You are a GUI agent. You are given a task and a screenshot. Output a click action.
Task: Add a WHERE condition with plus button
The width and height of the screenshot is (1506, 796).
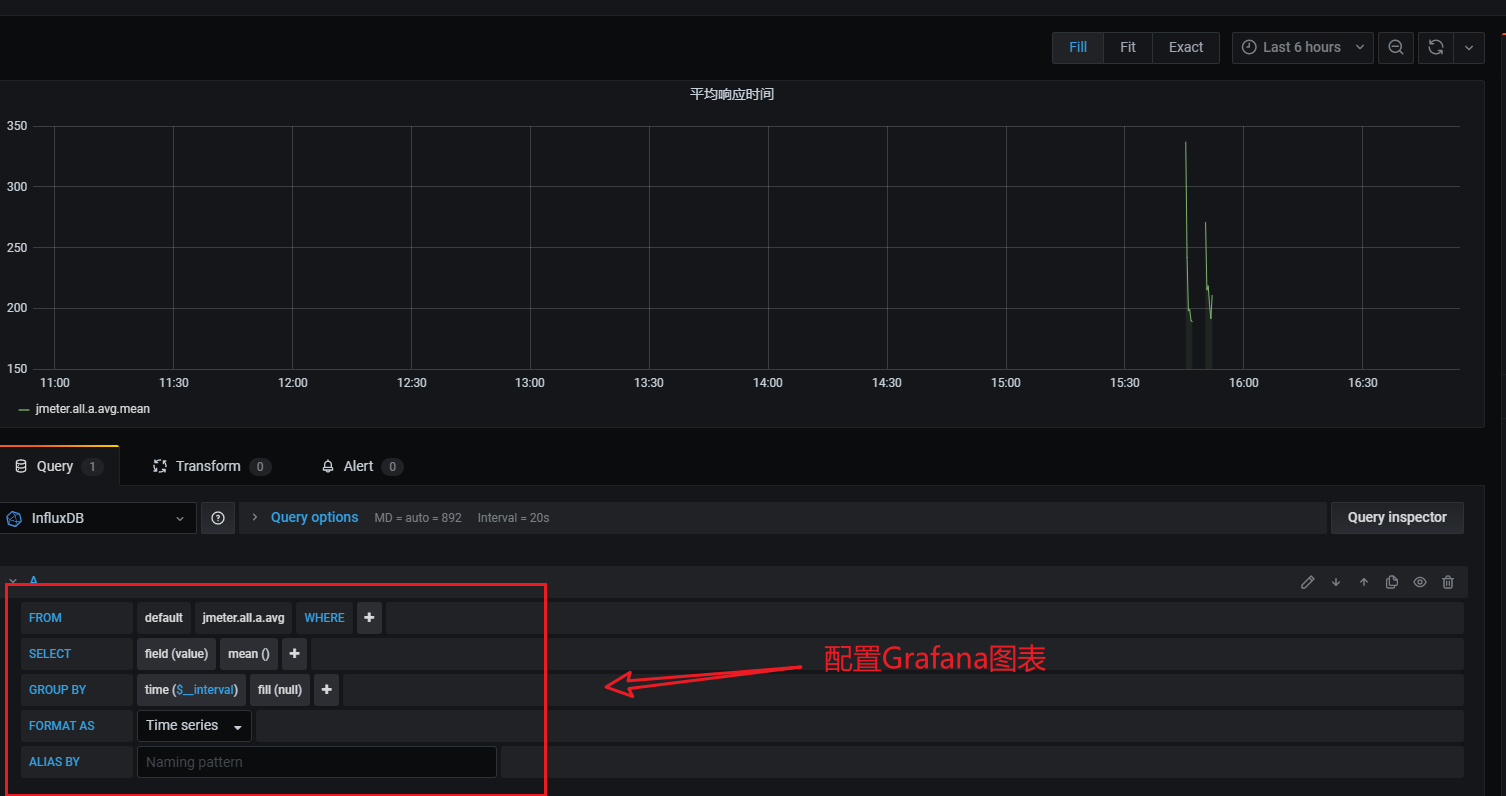[369, 618]
